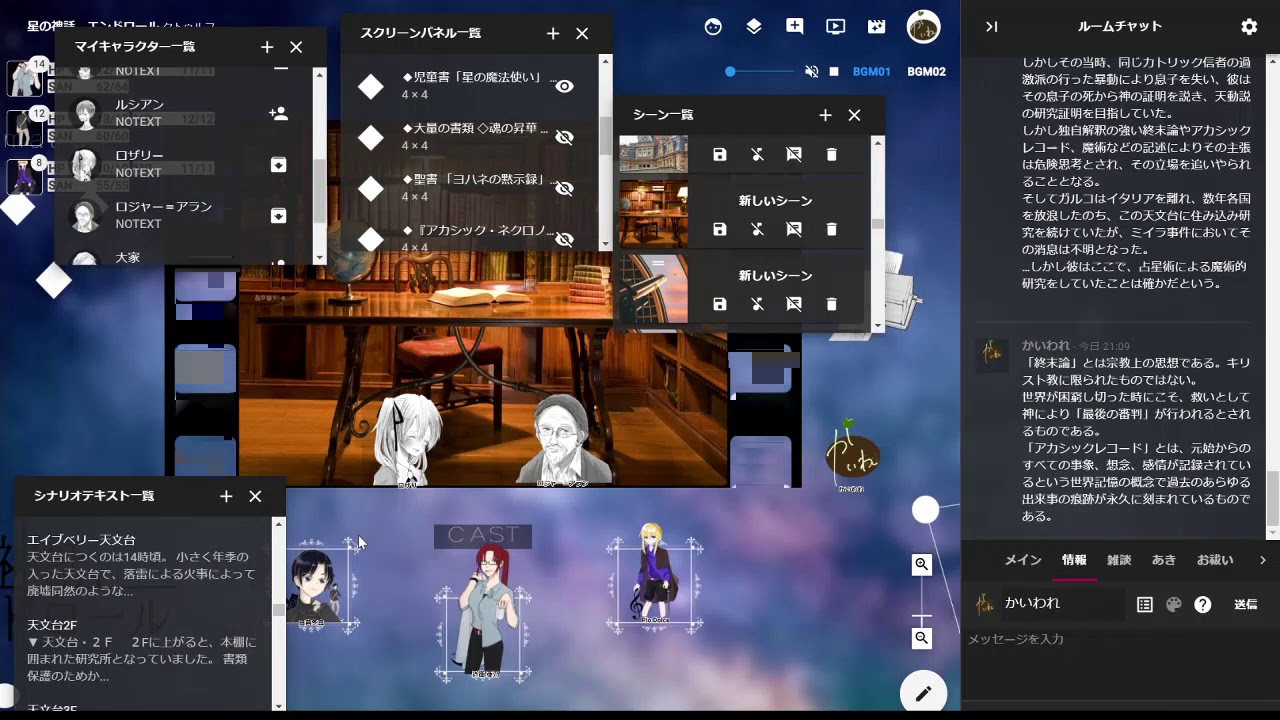Select the BGM02 button

click(x=926, y=72)
